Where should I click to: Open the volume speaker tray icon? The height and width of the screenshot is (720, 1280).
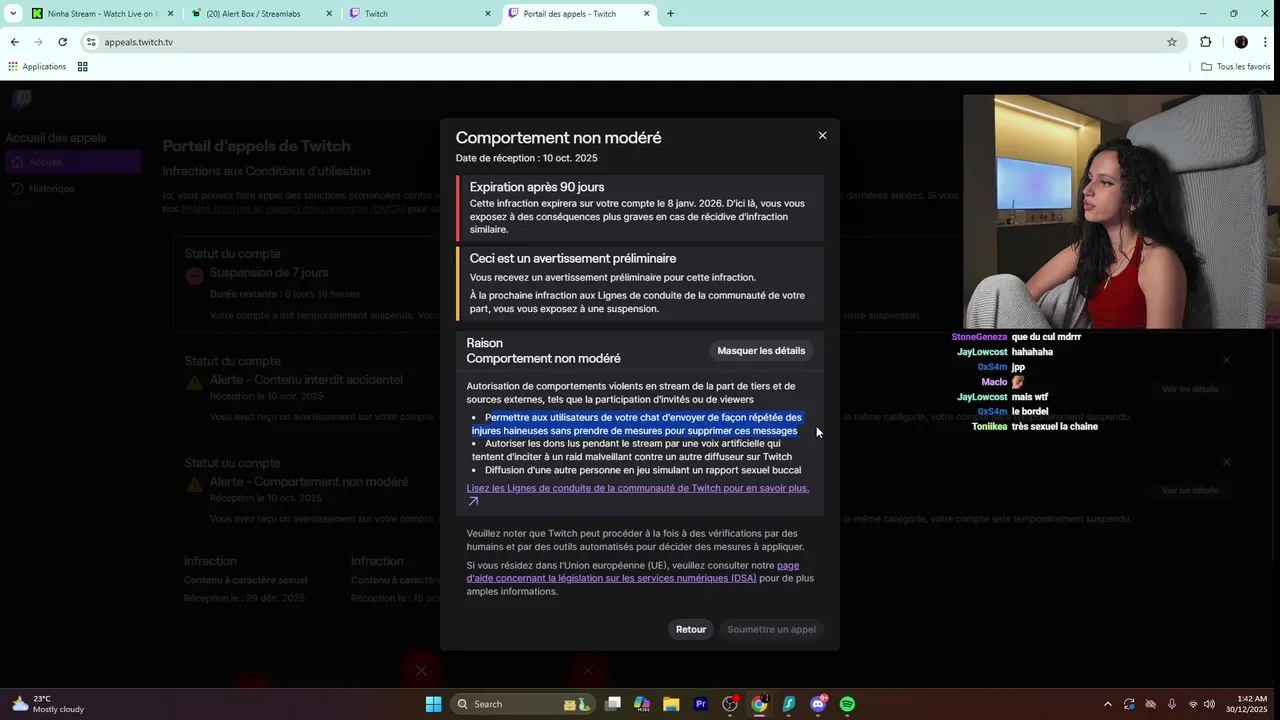pyautogui.click(x=1209, y=704)
